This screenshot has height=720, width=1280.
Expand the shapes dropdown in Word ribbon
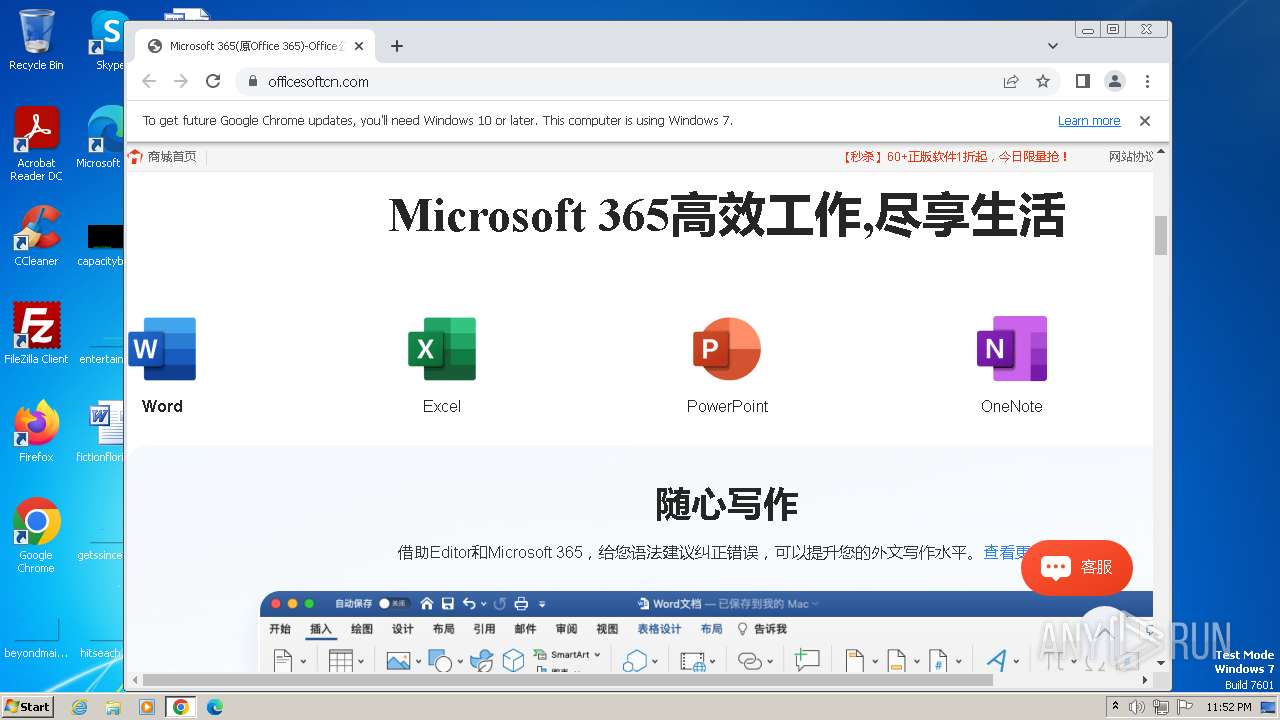pos(460,662)
